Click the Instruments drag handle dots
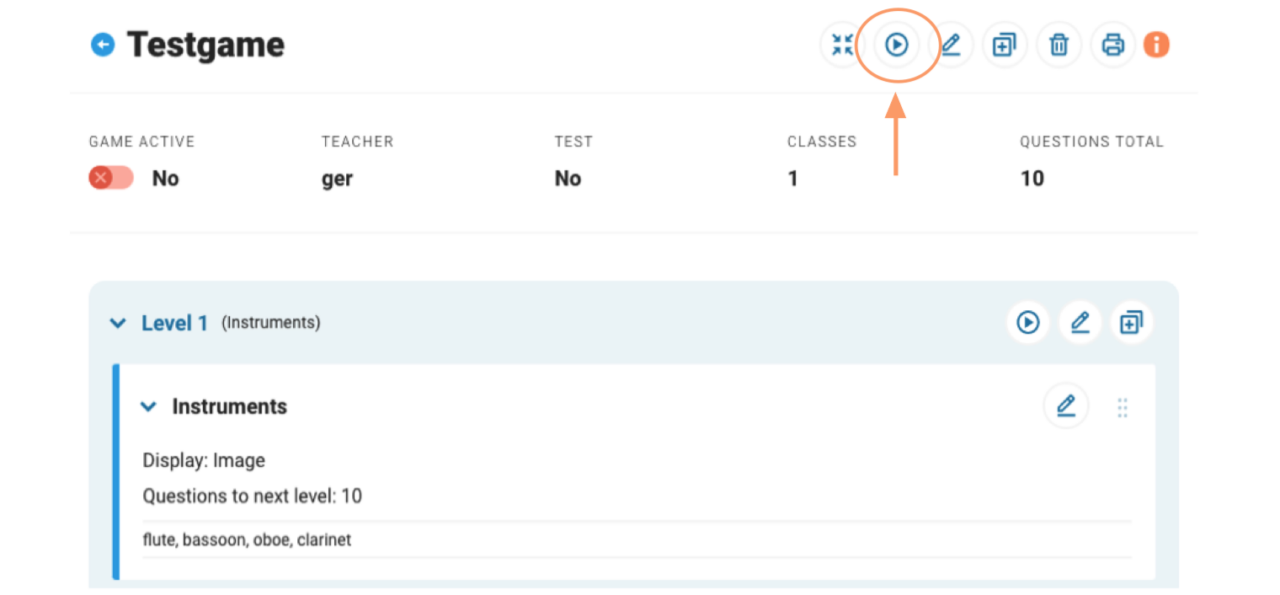1280x595 pixels. [x=1122, y=408]
